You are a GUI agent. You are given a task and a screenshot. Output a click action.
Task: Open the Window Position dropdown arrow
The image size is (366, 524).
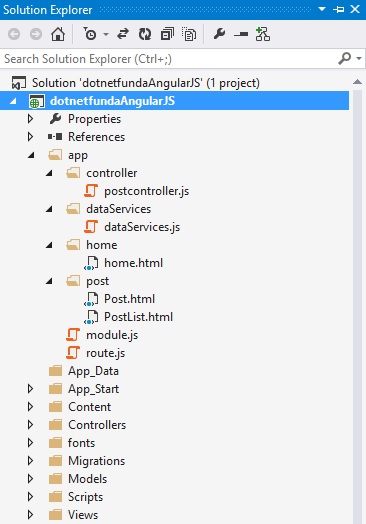[322, 9]
